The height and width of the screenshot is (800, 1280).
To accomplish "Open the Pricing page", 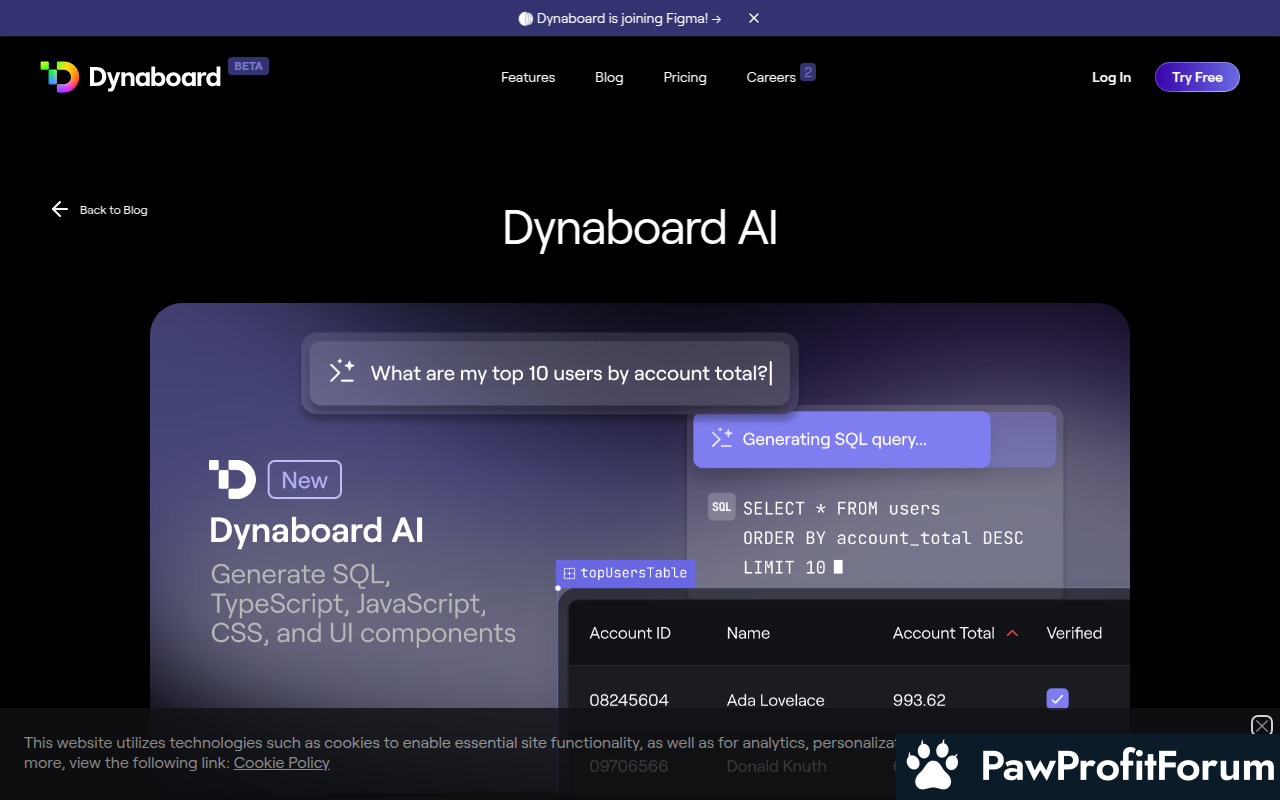I will (685, 77).
